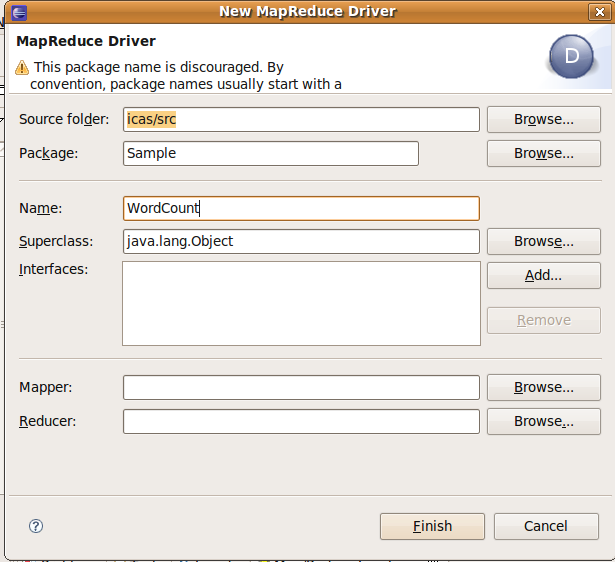
Task: Click the blue MapReduce Driver D icon
Action: (571, 57)
